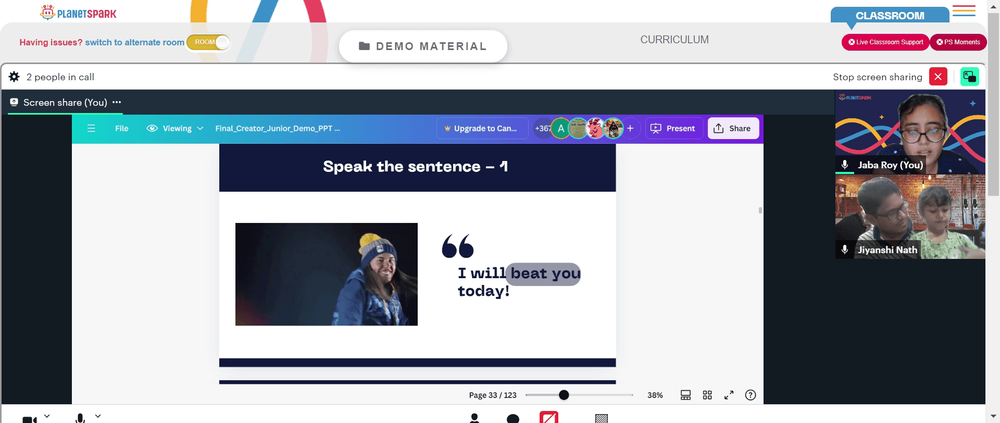Screen dimensions: 1000x423
Task: Click the green picture-in-picture icon
Action: click(969, 77)
